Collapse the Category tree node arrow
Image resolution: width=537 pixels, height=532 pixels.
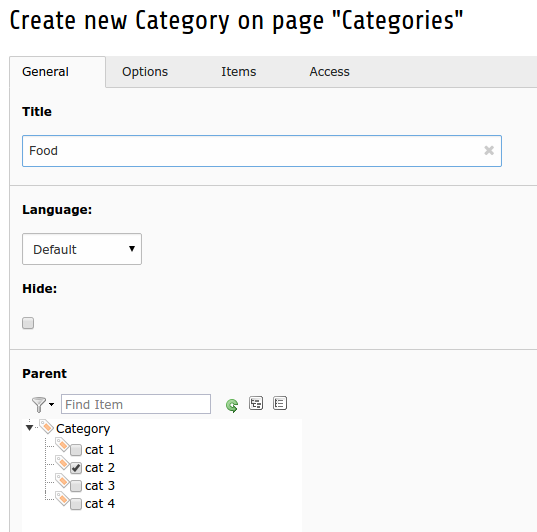(29, 428)
